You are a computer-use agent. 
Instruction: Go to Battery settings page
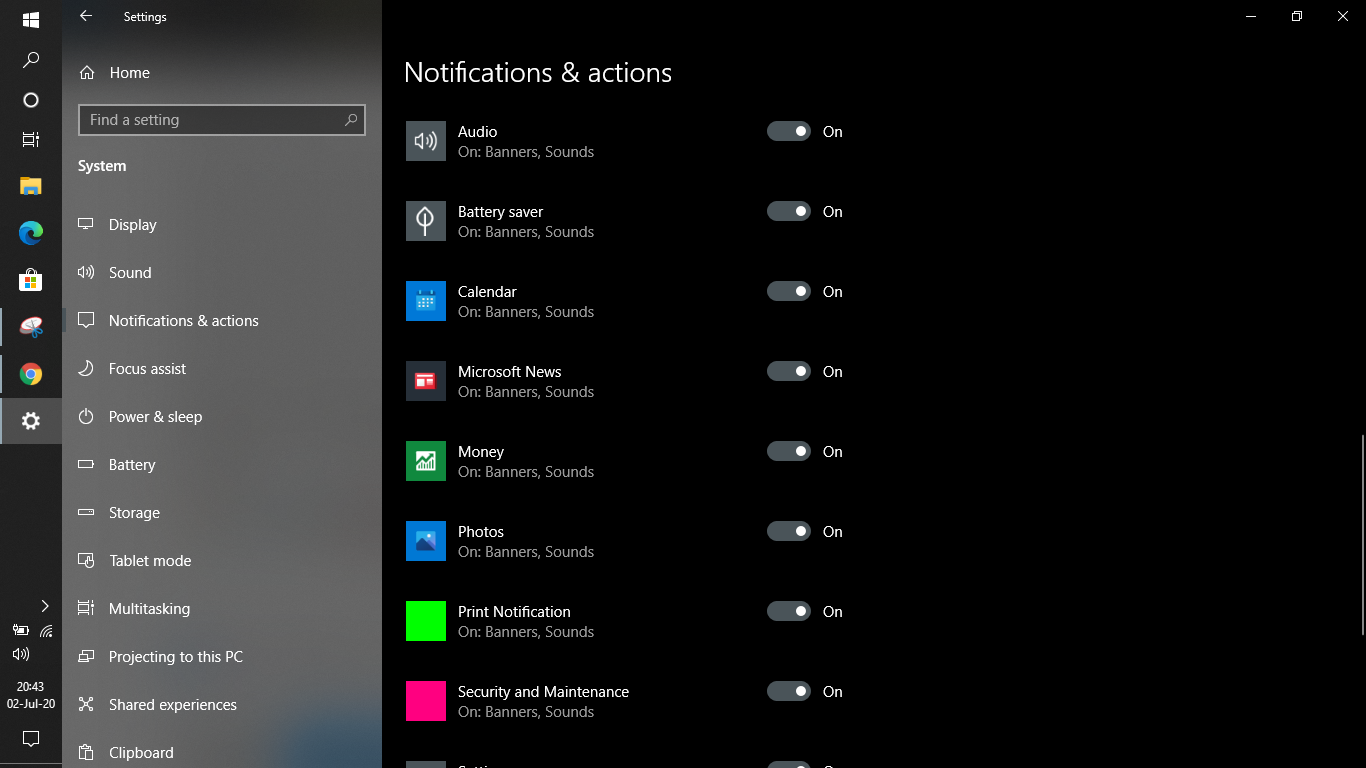pos(222,465)
